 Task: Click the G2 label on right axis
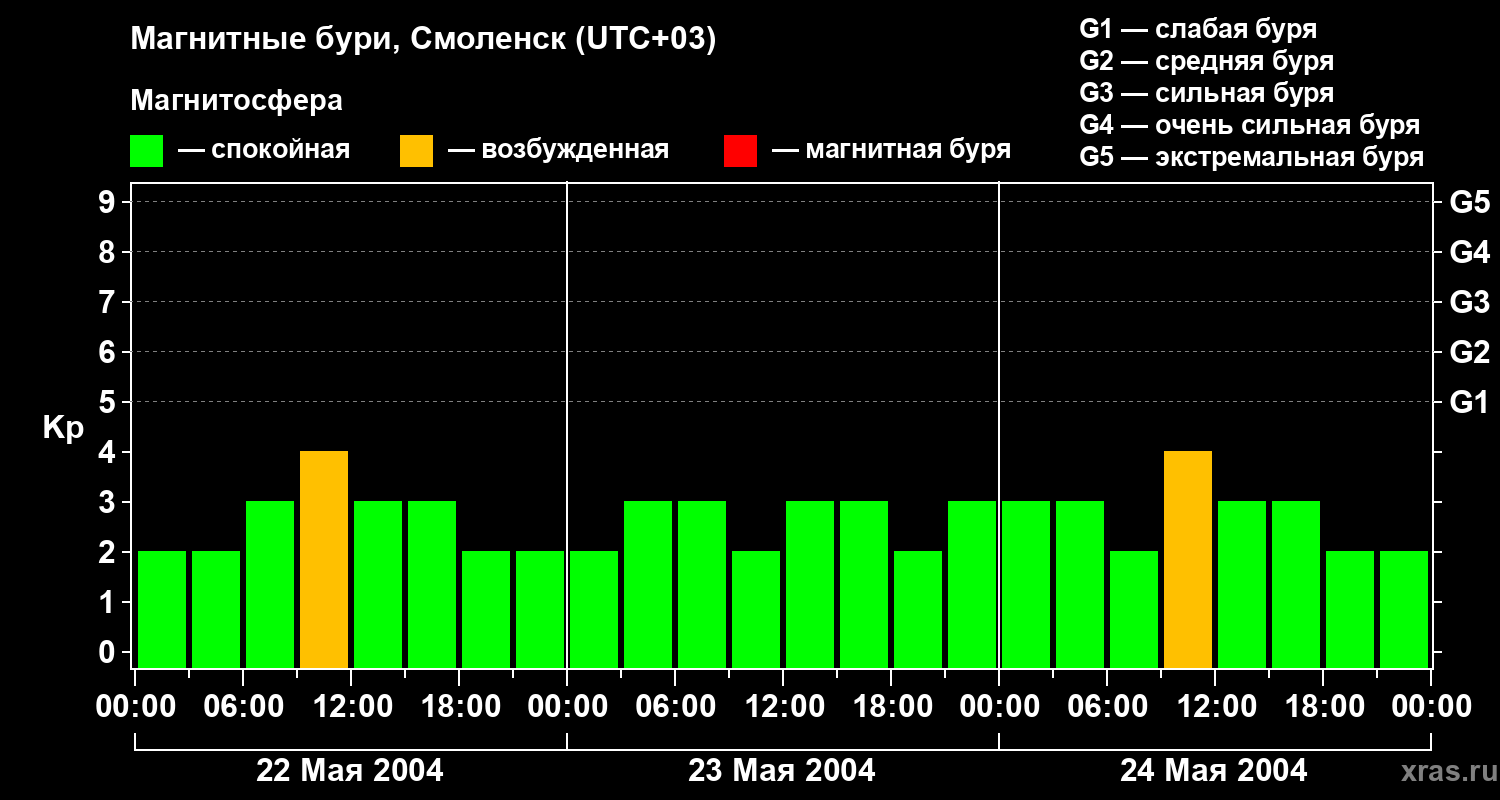[1469, 352]
